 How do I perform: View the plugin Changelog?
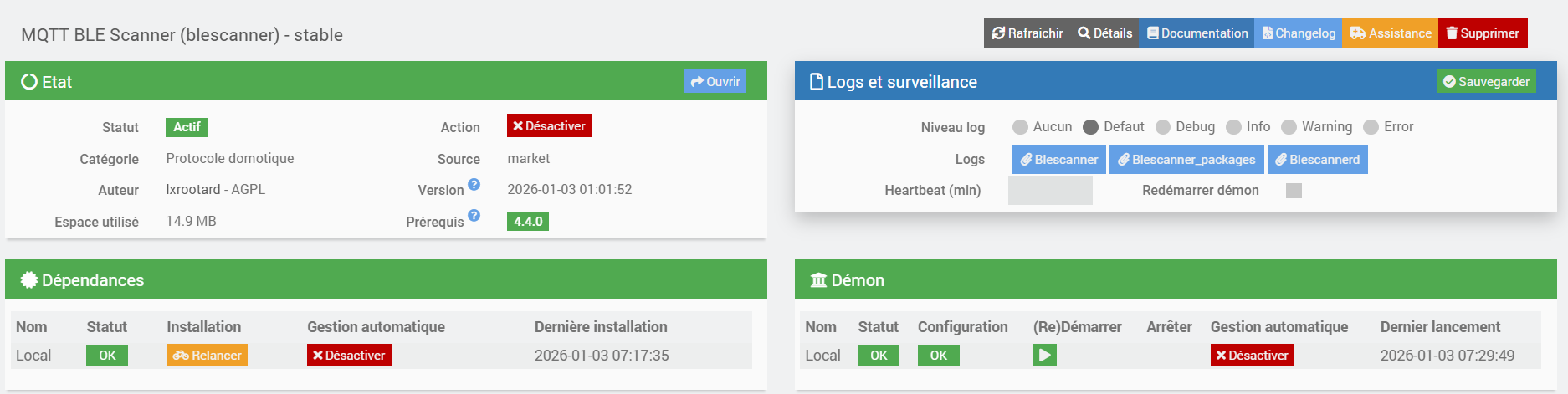pos(1299,33)
